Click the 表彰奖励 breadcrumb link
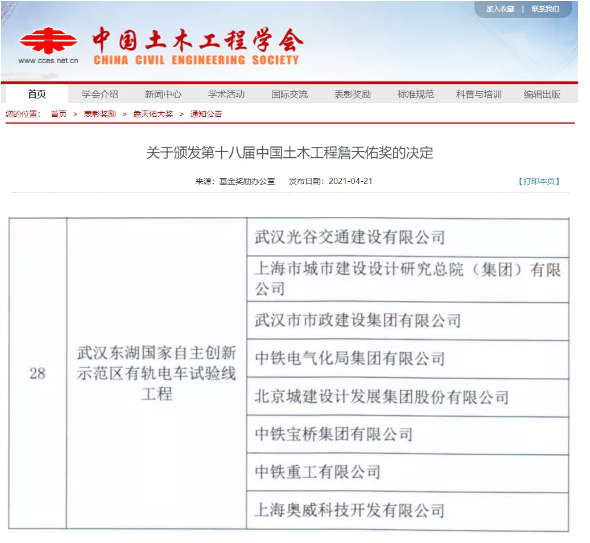Image resolution: width=590 pixels, height=543 pixels. 100,114
